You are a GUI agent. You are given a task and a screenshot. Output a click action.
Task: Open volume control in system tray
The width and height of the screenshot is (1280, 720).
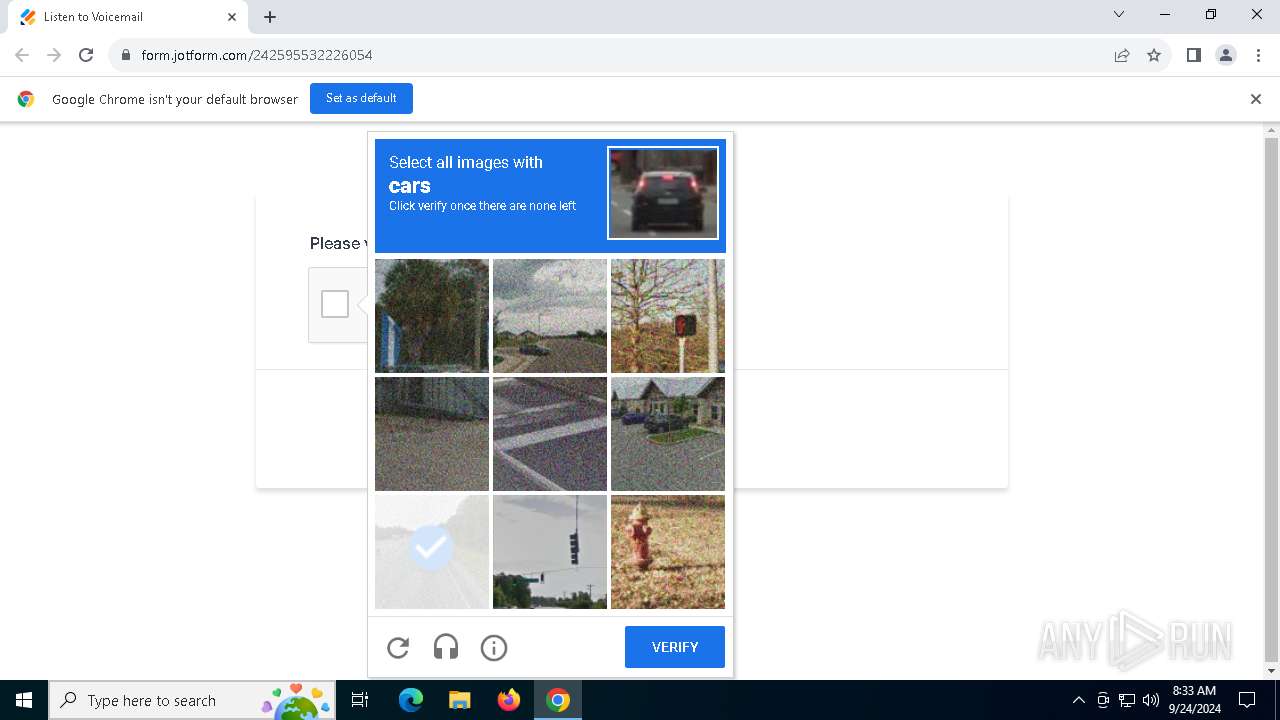point(1151,700)
